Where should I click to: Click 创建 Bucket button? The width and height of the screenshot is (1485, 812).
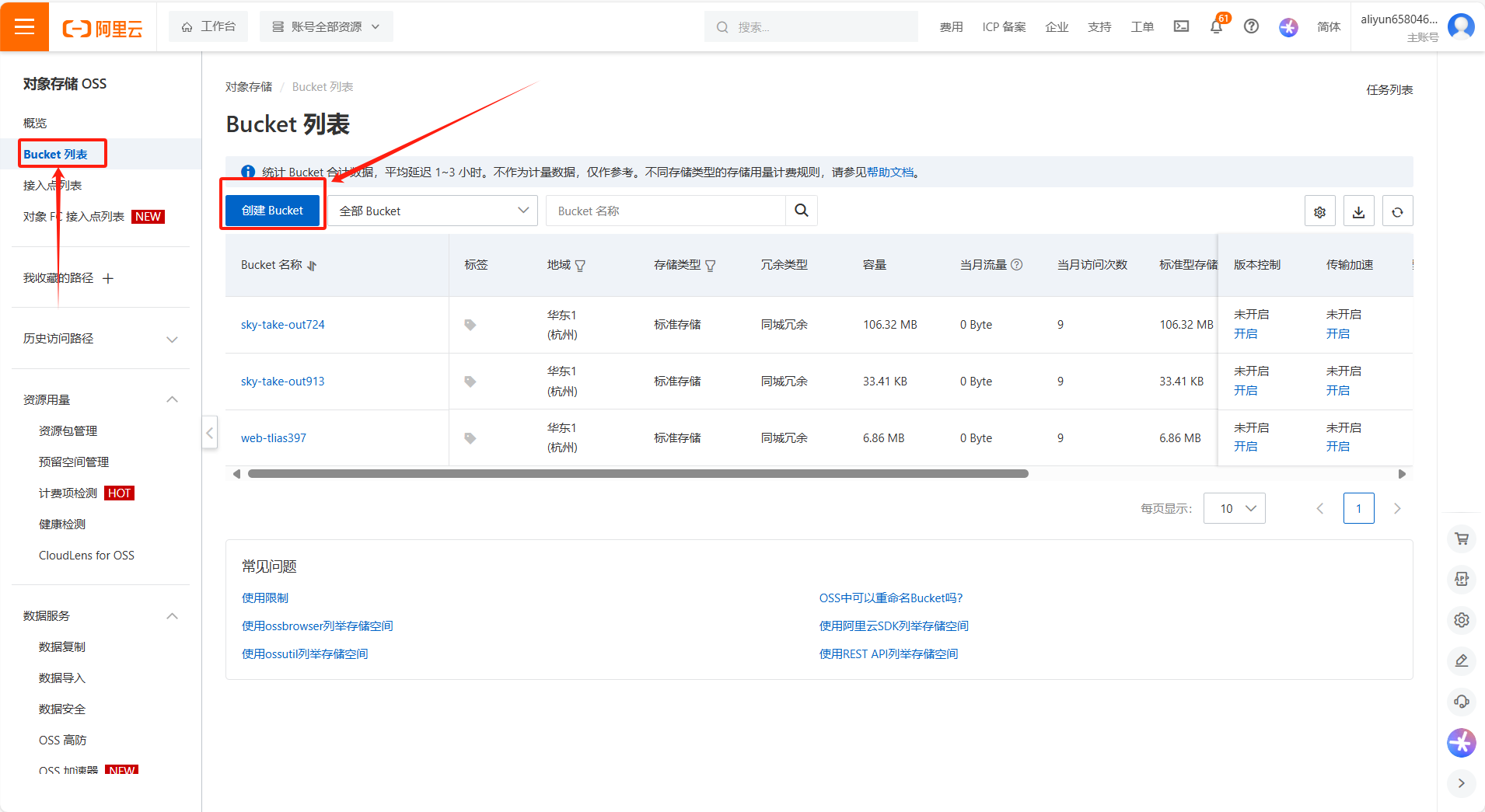[x=272, y=211]
